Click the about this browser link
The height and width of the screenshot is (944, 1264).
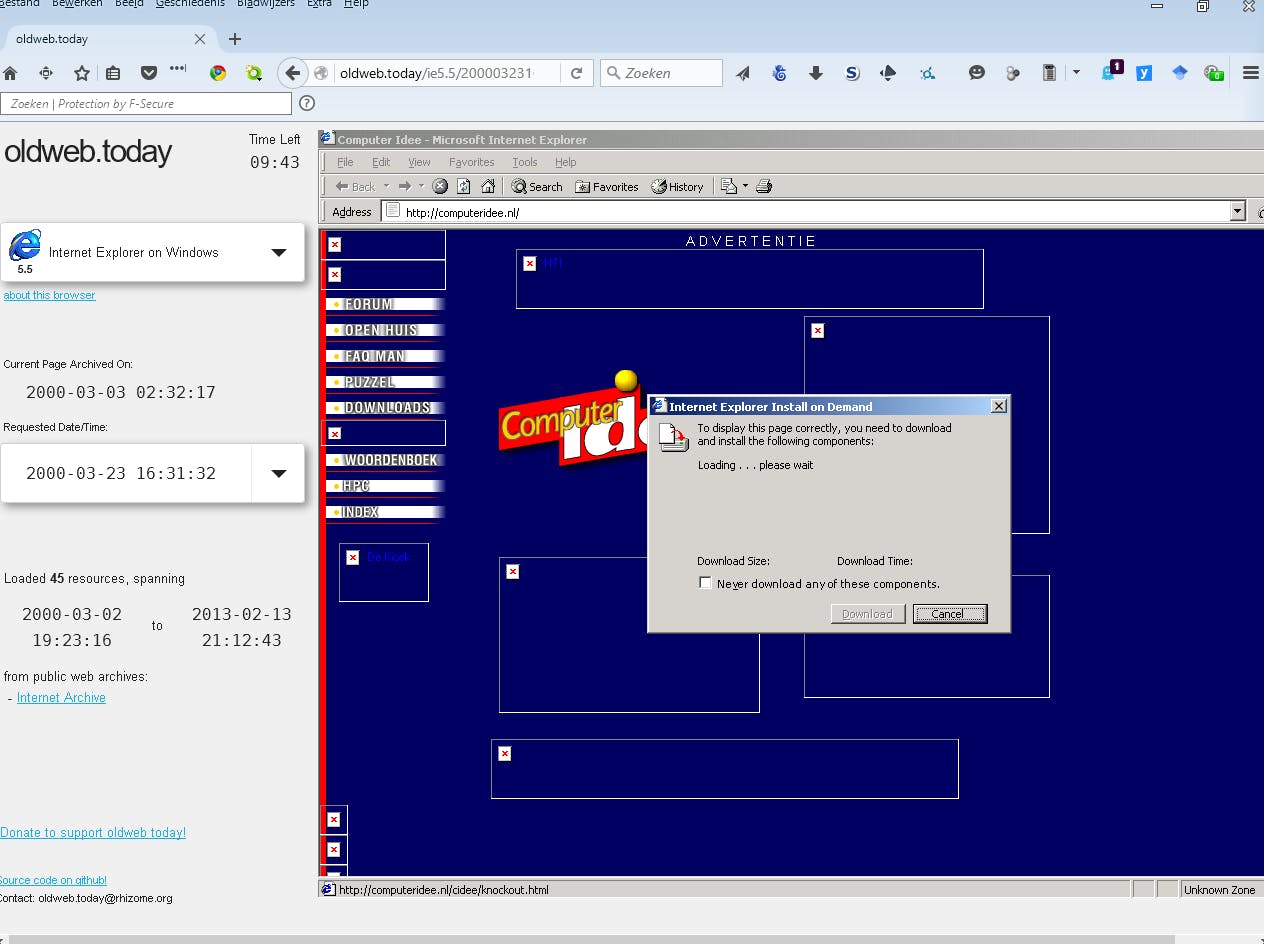pos(49,295)
